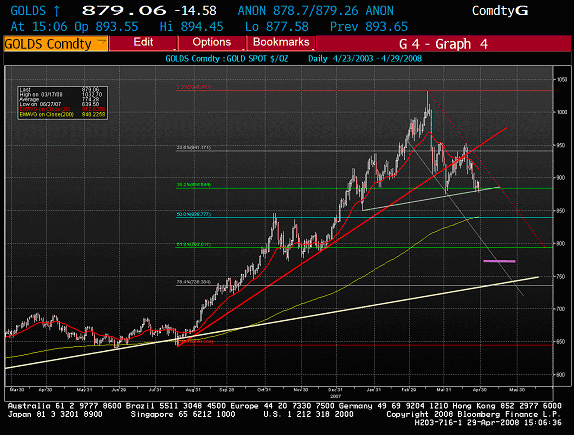Click the 'Op 893.55' open value
574x435 pixels.
(106, 27)
